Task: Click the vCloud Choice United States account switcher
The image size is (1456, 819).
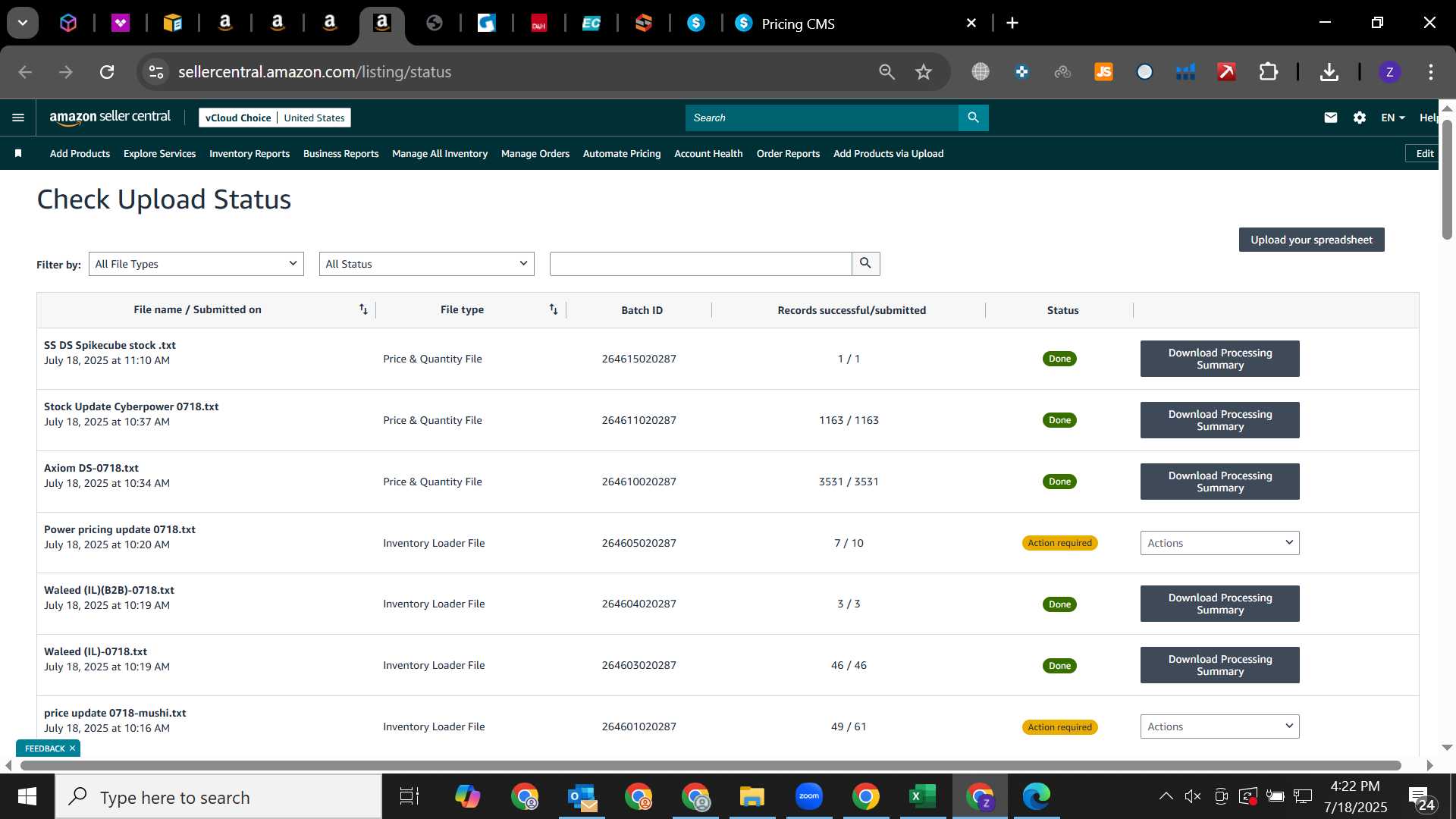Action: pyautogui.click(x=275, y=118)
